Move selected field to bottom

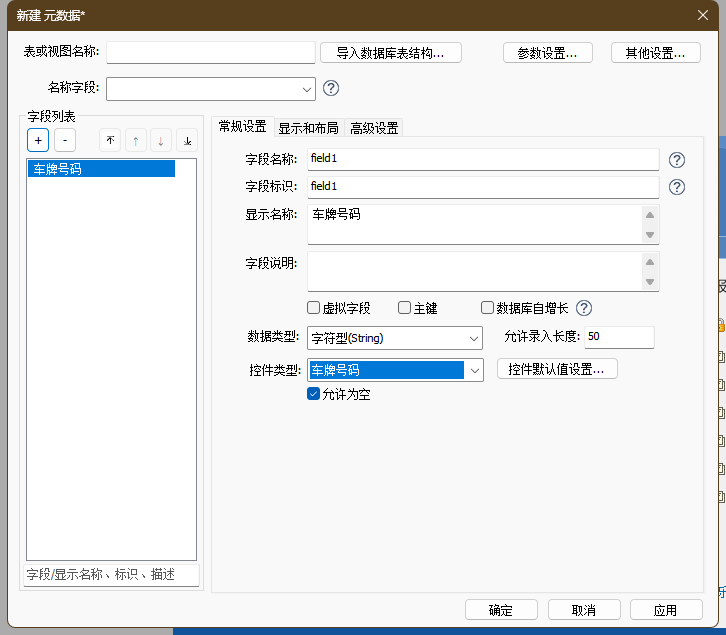click(187, 141)
